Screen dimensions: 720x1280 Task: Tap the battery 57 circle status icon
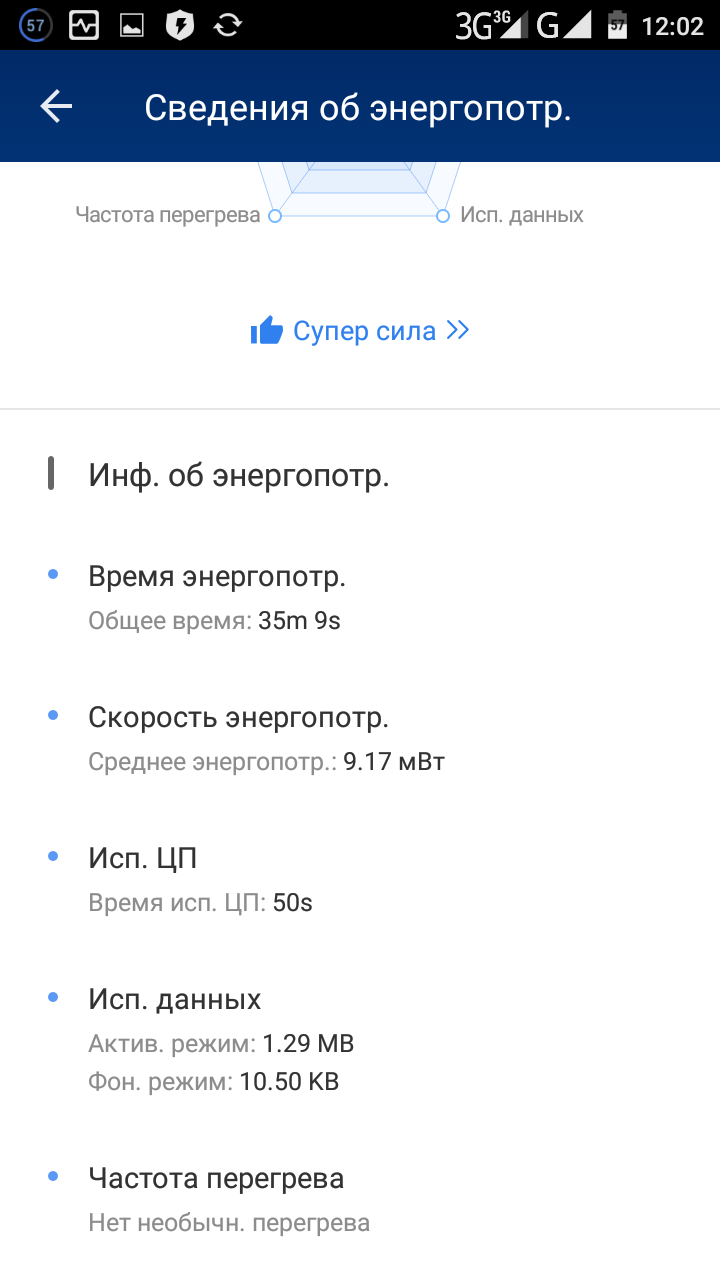[x=36, y=25]
